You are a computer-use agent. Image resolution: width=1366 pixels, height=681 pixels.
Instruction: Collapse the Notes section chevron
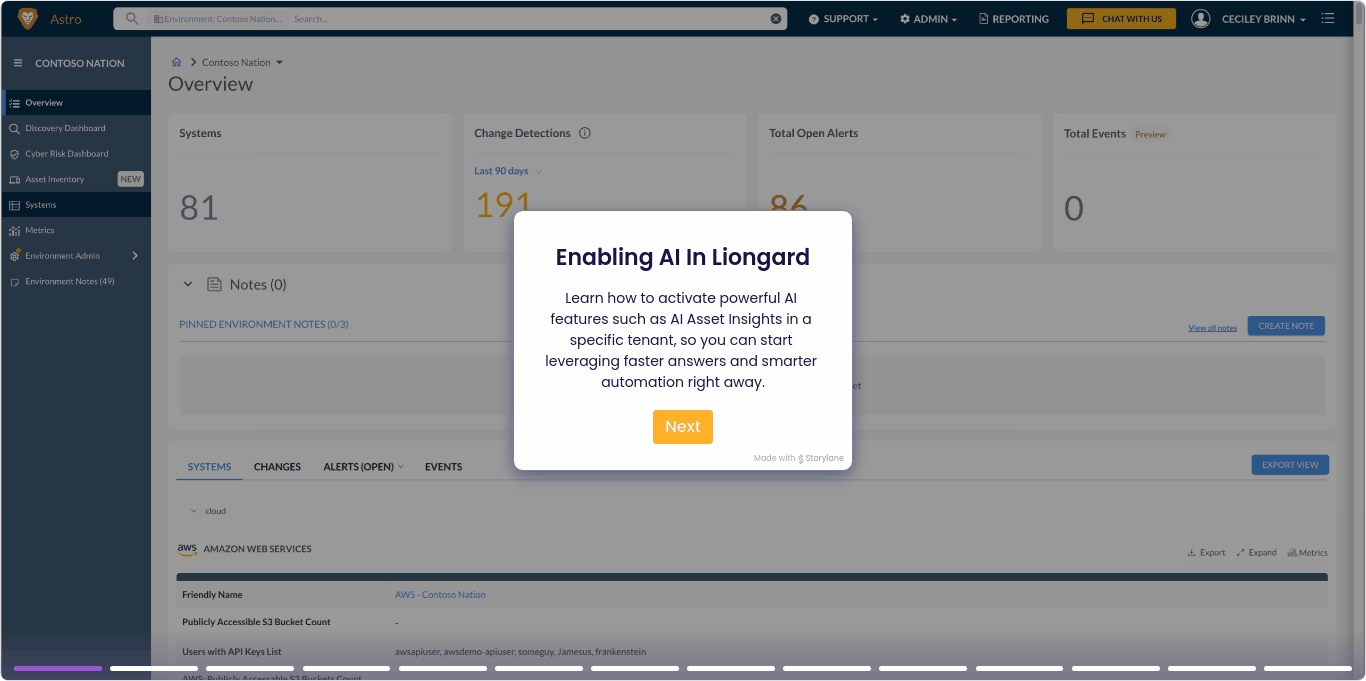point(187,285)
